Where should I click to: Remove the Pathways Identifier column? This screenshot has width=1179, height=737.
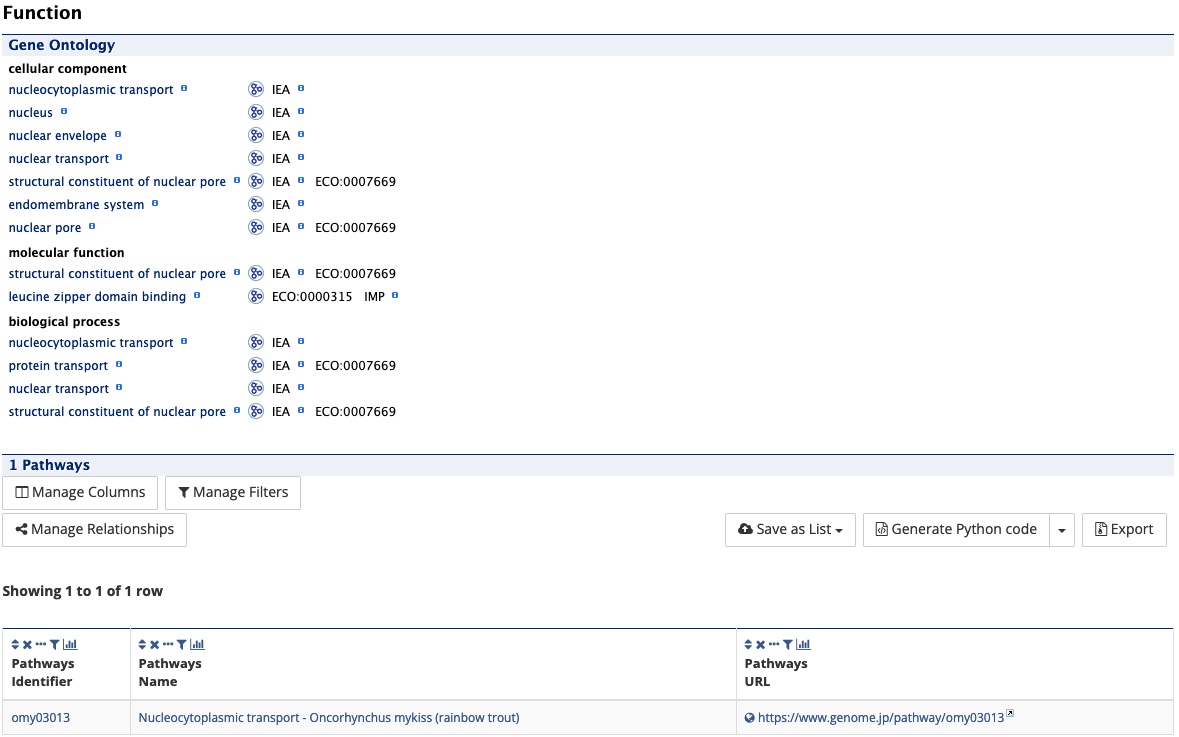(27, 644)
